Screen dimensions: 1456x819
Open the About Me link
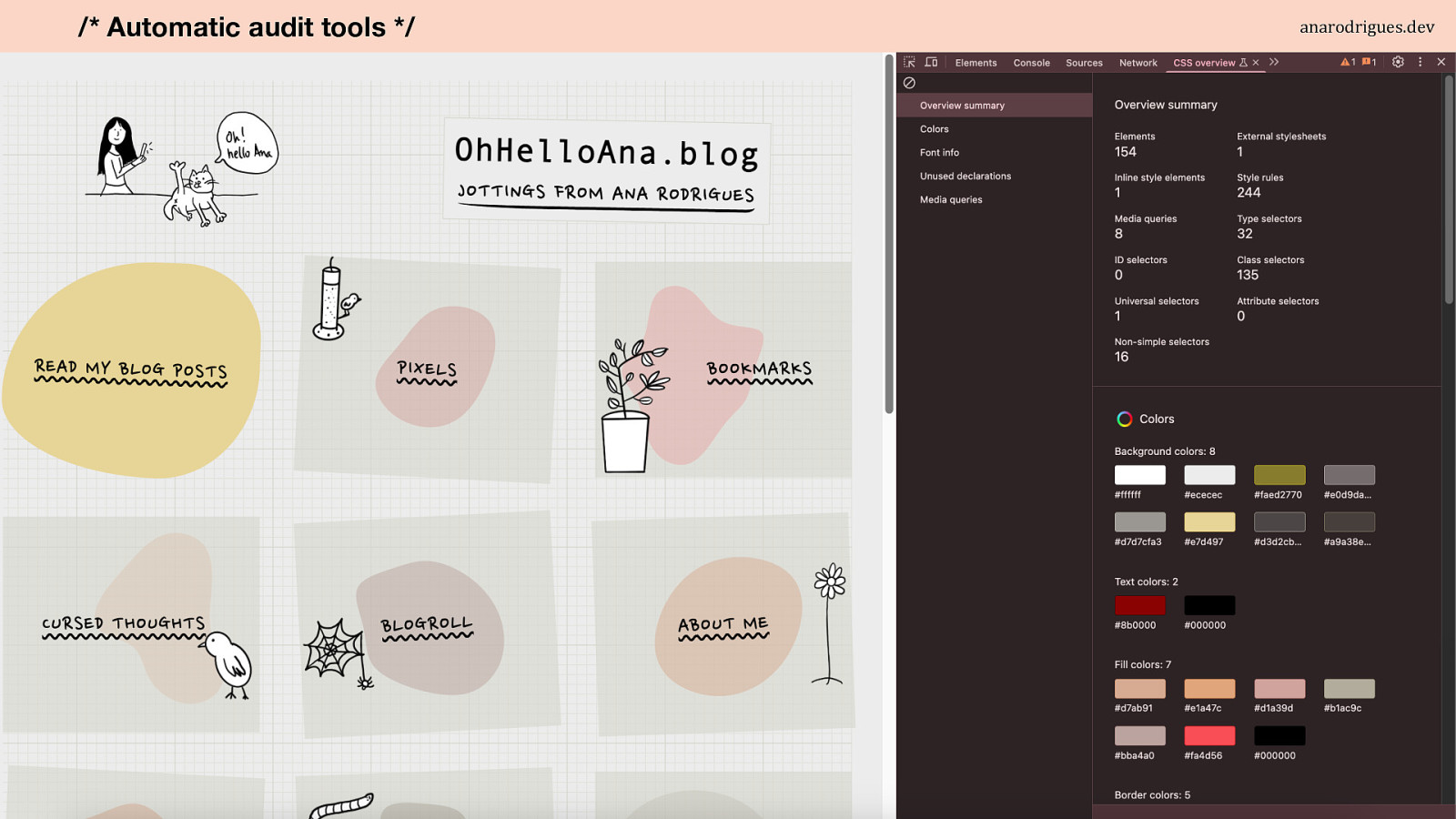click(x=723, y=626)
